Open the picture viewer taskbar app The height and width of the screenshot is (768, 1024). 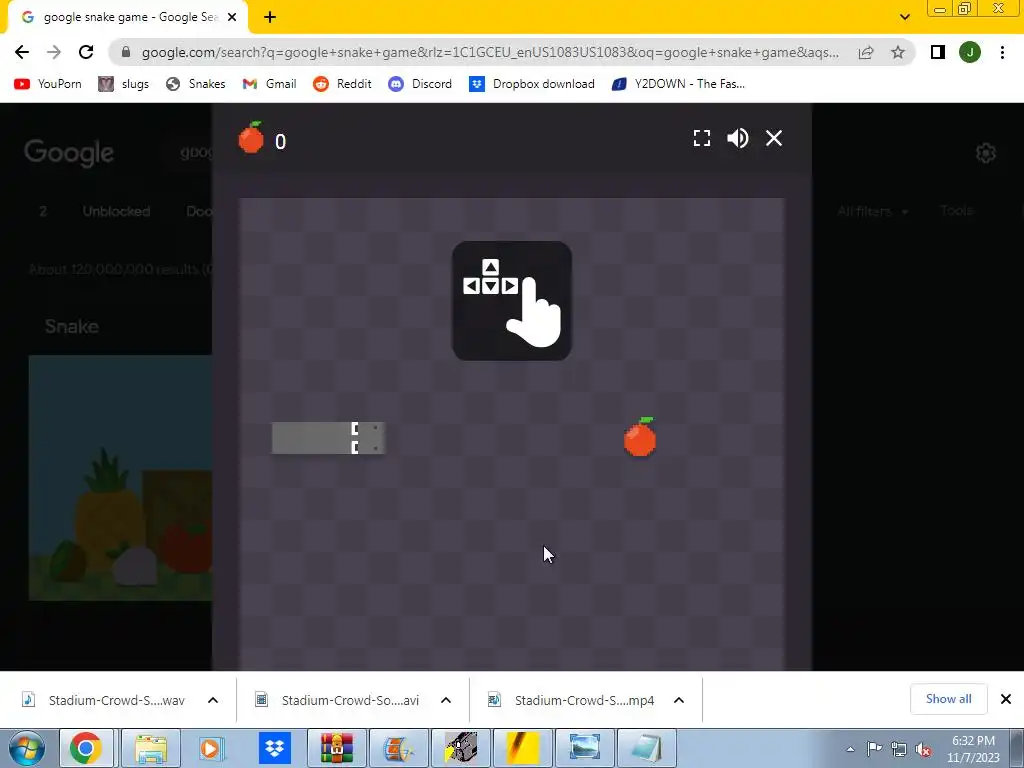coord(584,748)
